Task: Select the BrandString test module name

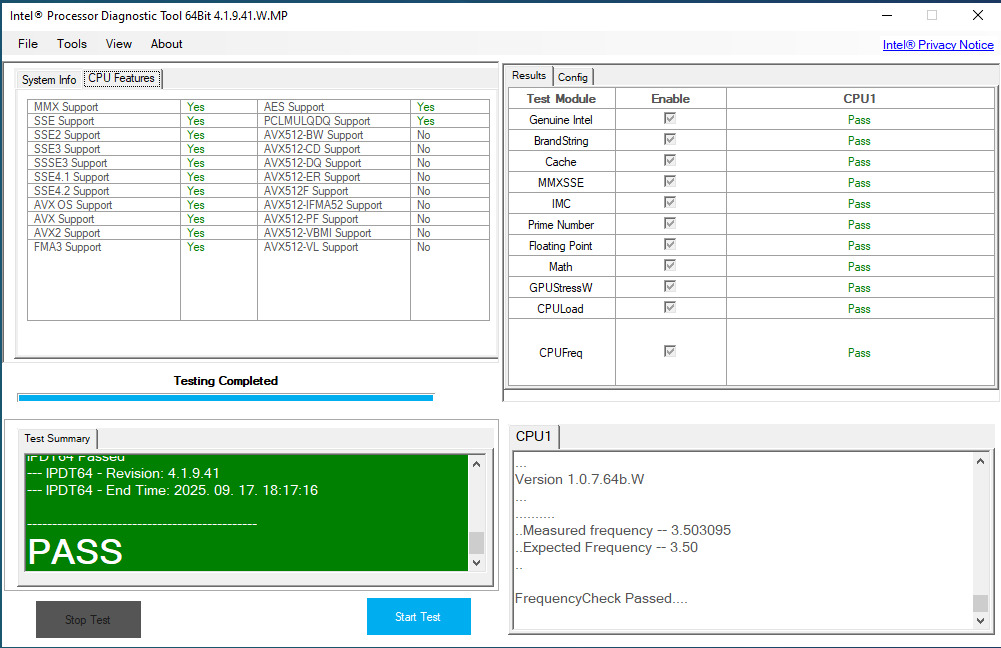Action: (561, 140)
